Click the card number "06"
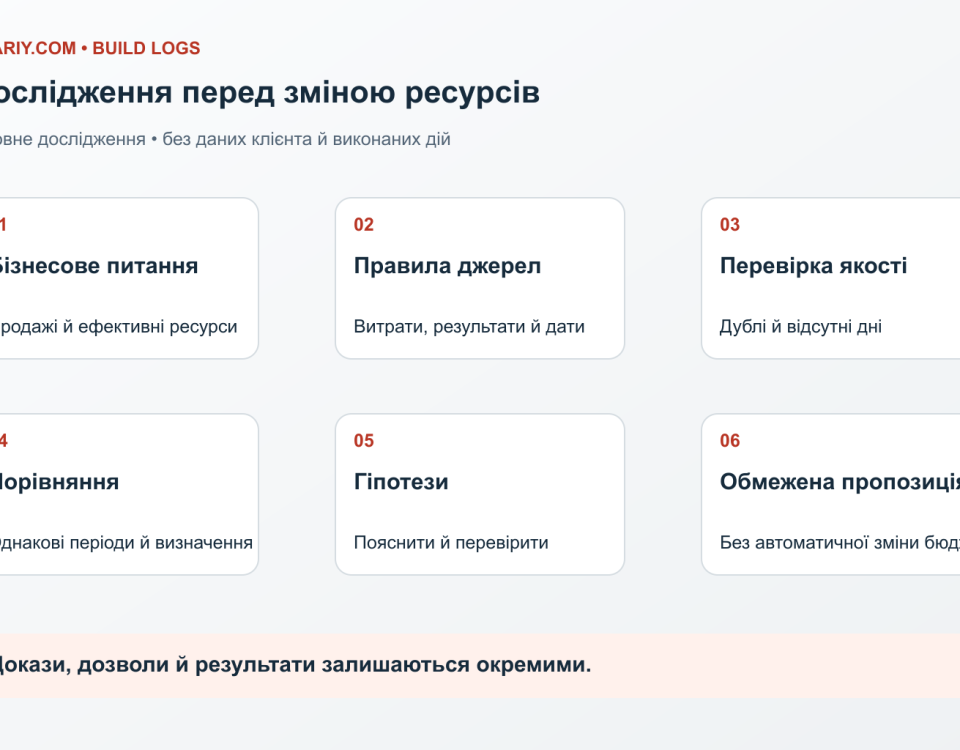960x750 pixels. pyautogui.click(x=730, y=441)
